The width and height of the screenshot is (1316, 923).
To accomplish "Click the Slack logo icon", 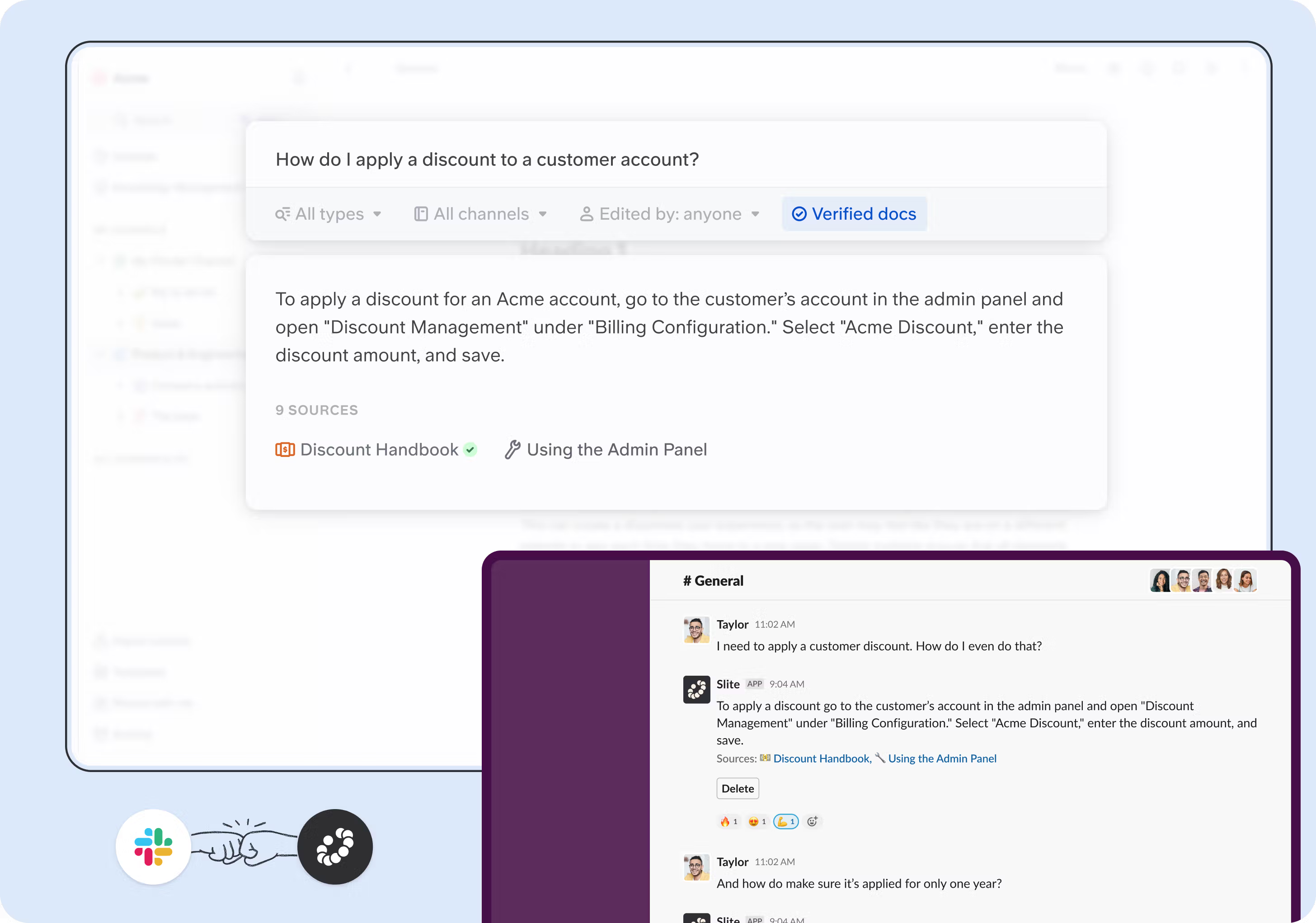I will point(153,846).
